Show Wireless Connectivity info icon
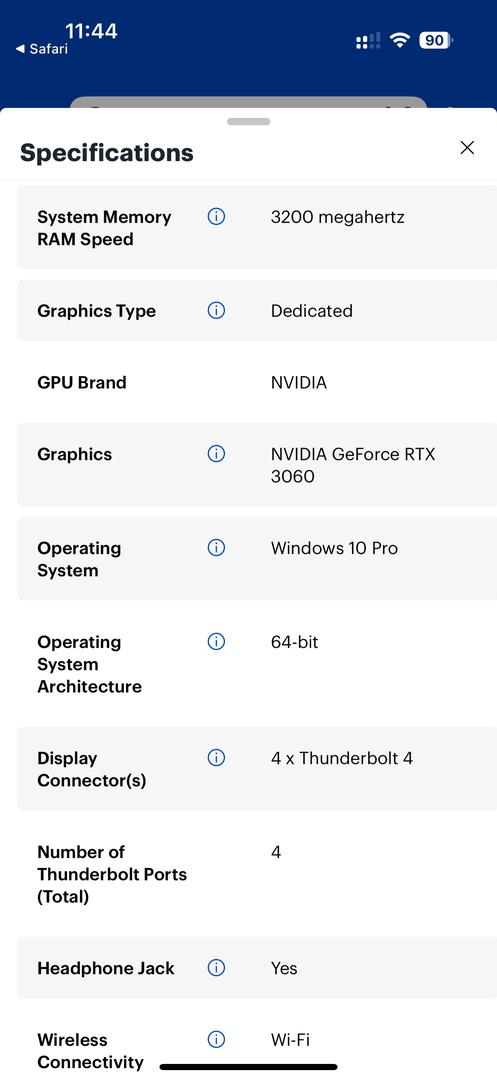Viewport: 497px width, 1080px height. pos(216,1039)
